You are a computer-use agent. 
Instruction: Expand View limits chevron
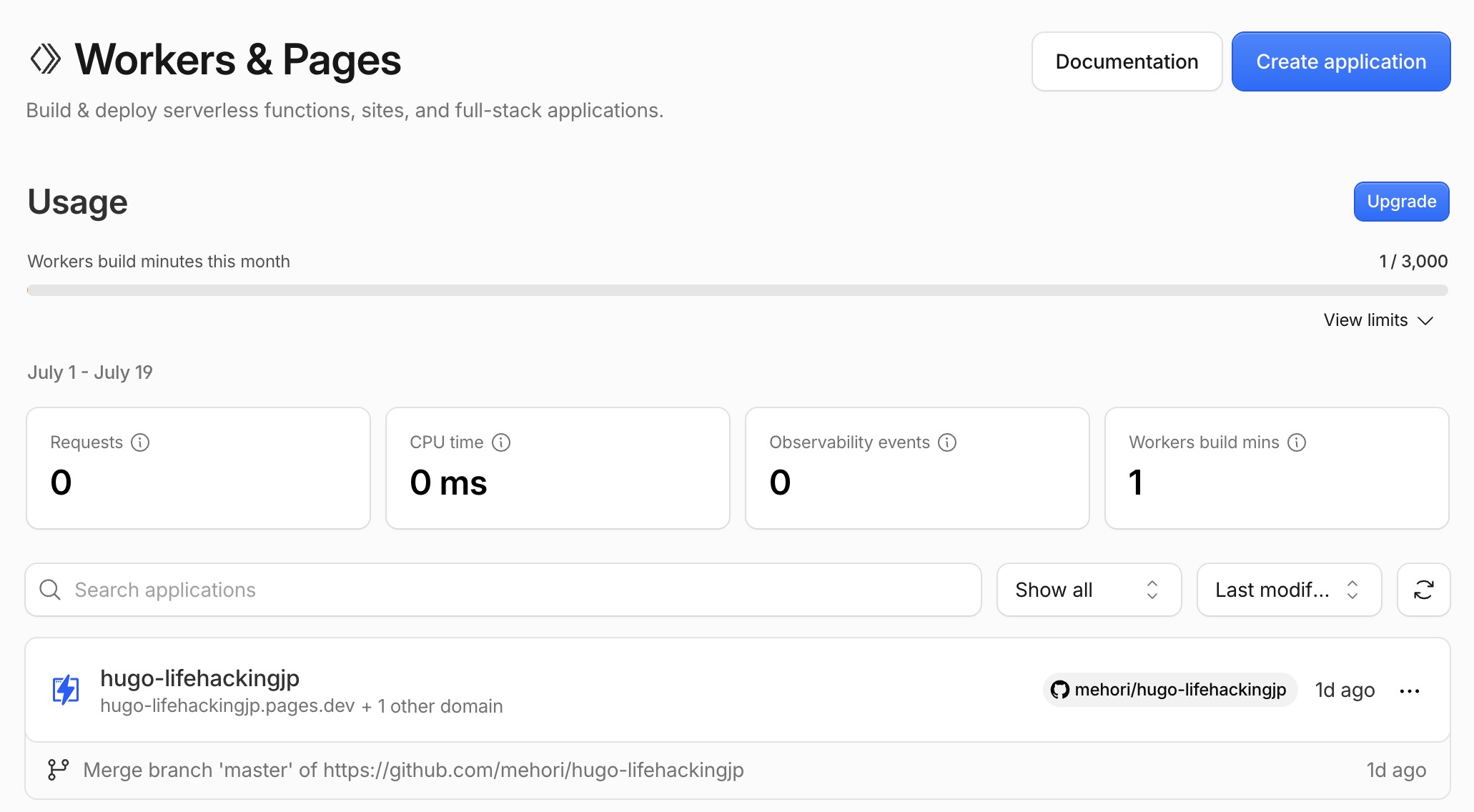pyautogui.click(x=1425, y=320)
